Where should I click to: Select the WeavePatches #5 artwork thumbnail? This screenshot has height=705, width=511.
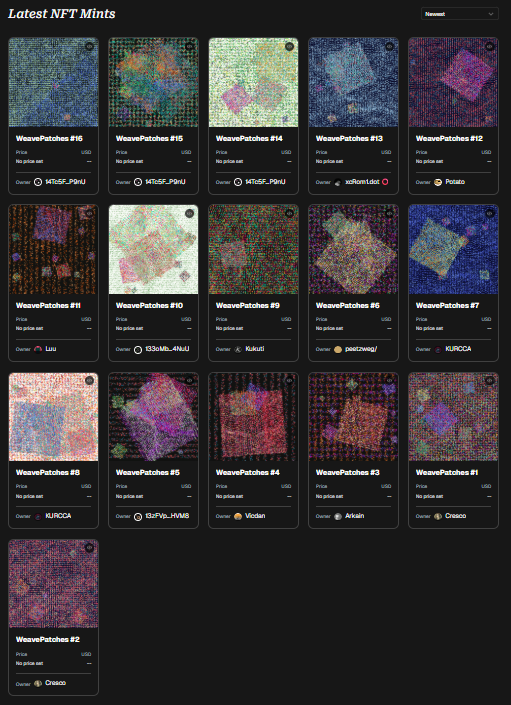[x=153, y=416]
